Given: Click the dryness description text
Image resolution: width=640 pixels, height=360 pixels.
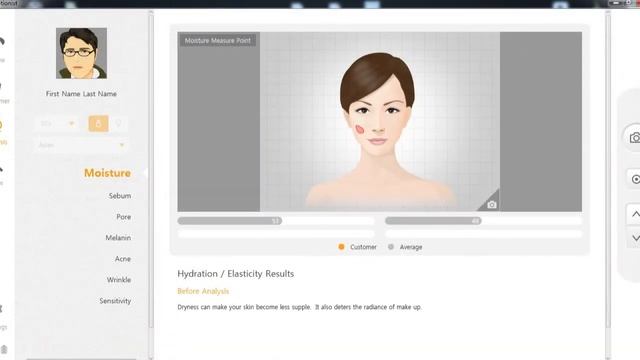Looking at the screenshot, I should [x=299, y=307].
